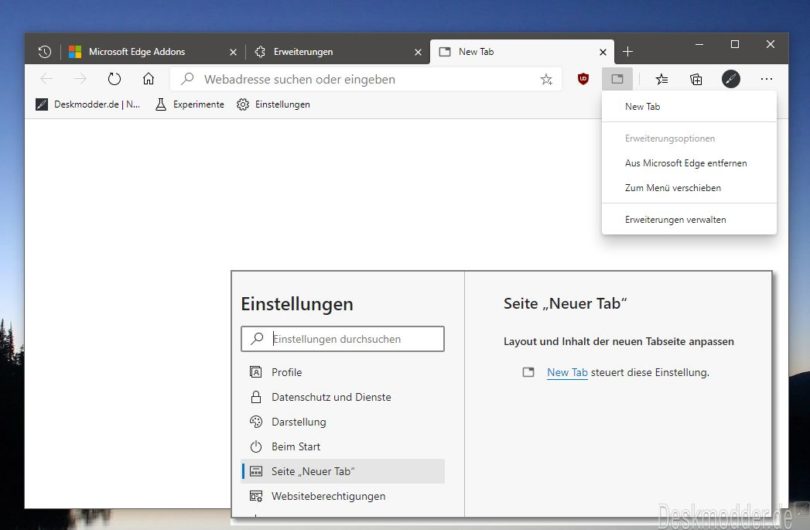Open the Settings and more menu

[x=767, y=79]
